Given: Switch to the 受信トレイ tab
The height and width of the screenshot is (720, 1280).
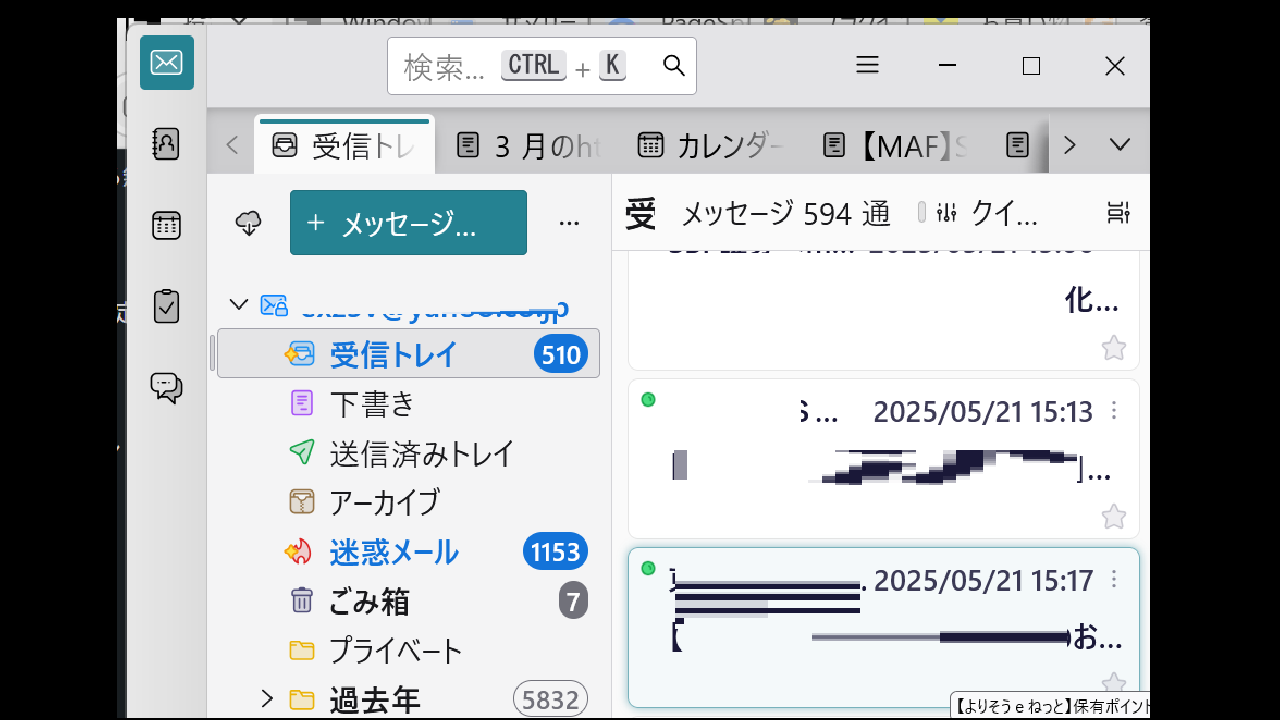Looking at the screenshot, I should click(344, 146).
